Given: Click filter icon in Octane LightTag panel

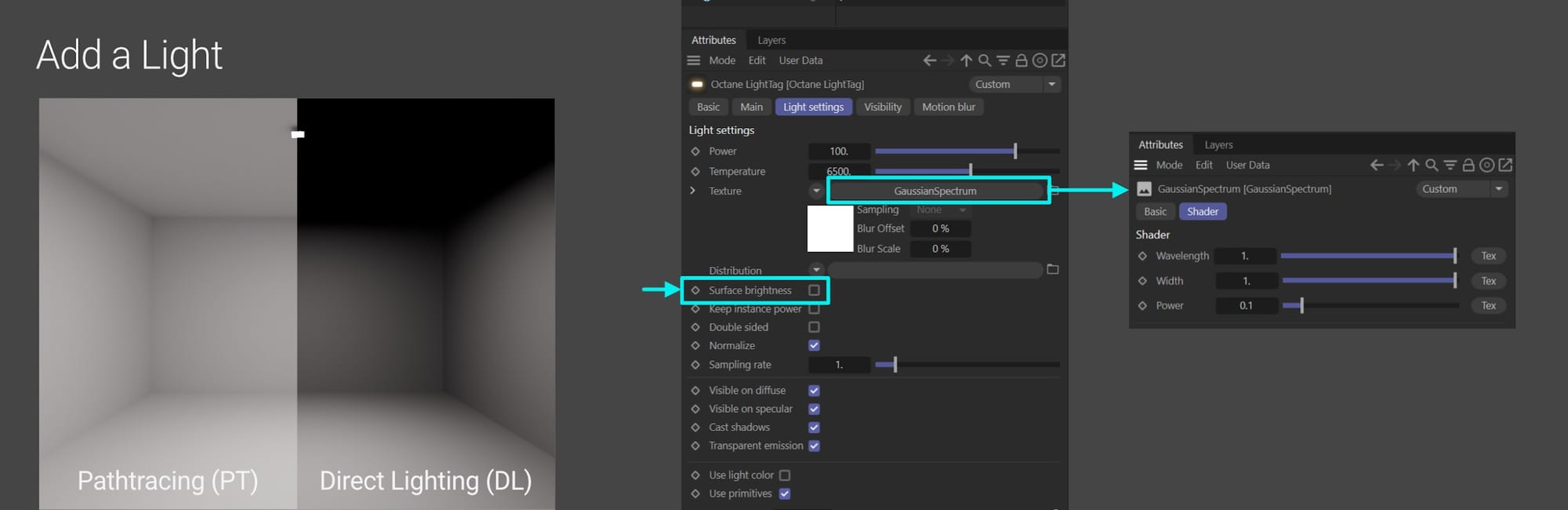Looking at the screenshot, I should click(1003, 60).
